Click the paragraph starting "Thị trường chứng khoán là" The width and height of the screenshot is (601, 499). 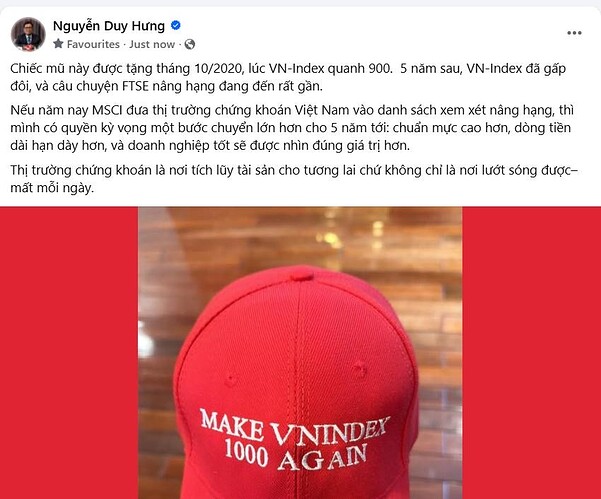tap(294, 179)
